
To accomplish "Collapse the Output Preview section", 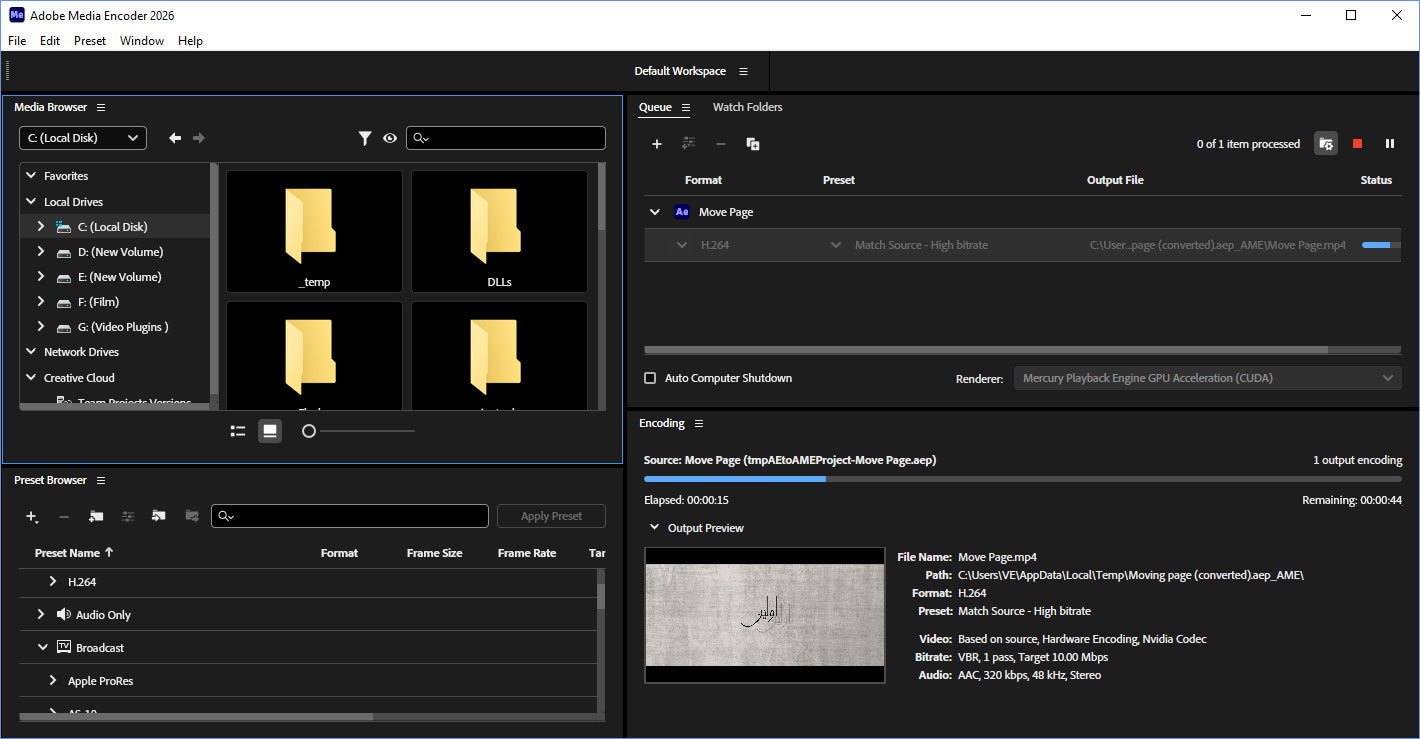I will tap(655, 528).
